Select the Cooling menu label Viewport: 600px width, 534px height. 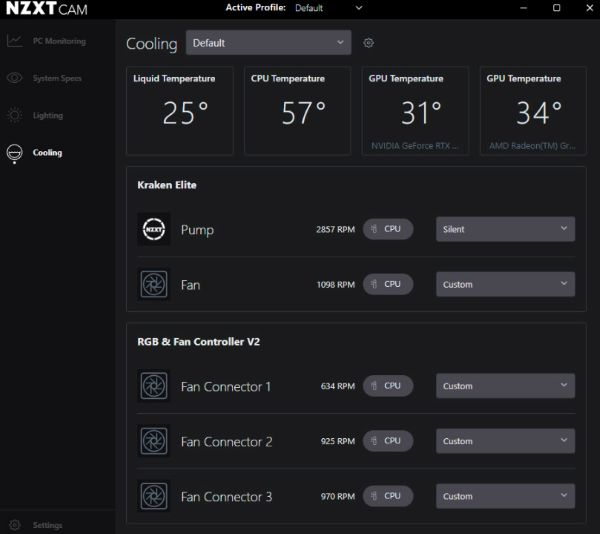click(x=47, y=153)
